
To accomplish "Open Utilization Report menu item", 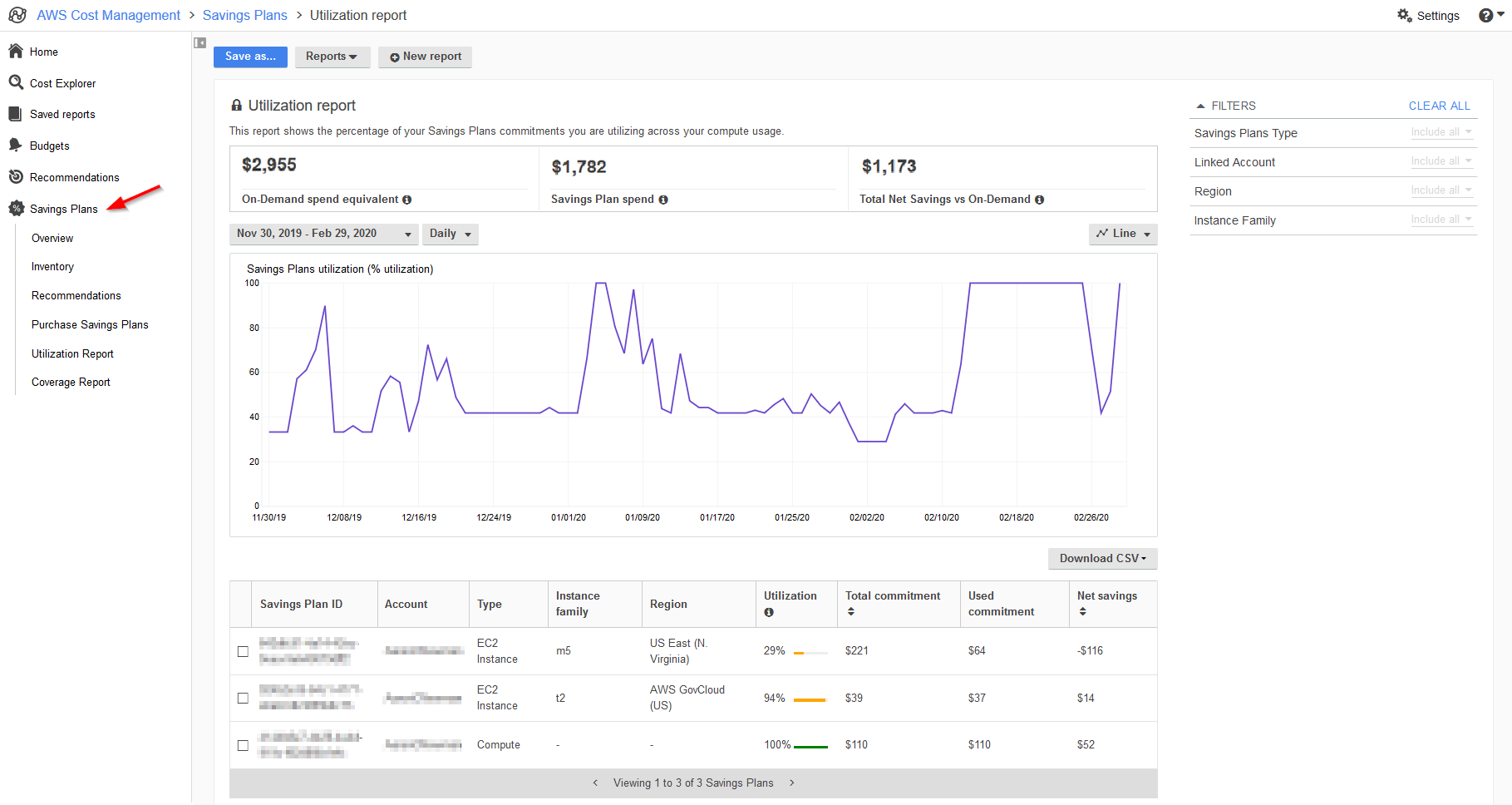I will pyautogui.click(x=72, y=353).
